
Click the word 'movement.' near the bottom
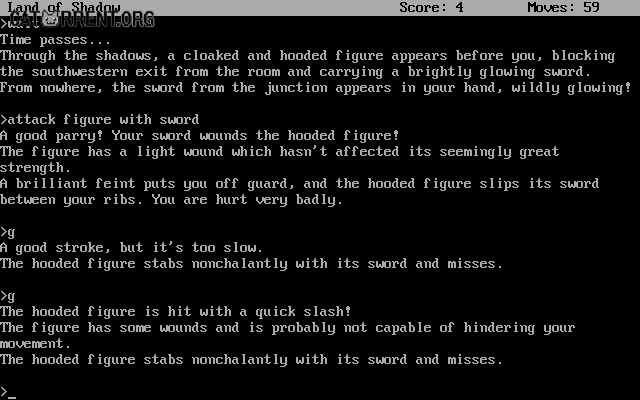click(36, 344)
